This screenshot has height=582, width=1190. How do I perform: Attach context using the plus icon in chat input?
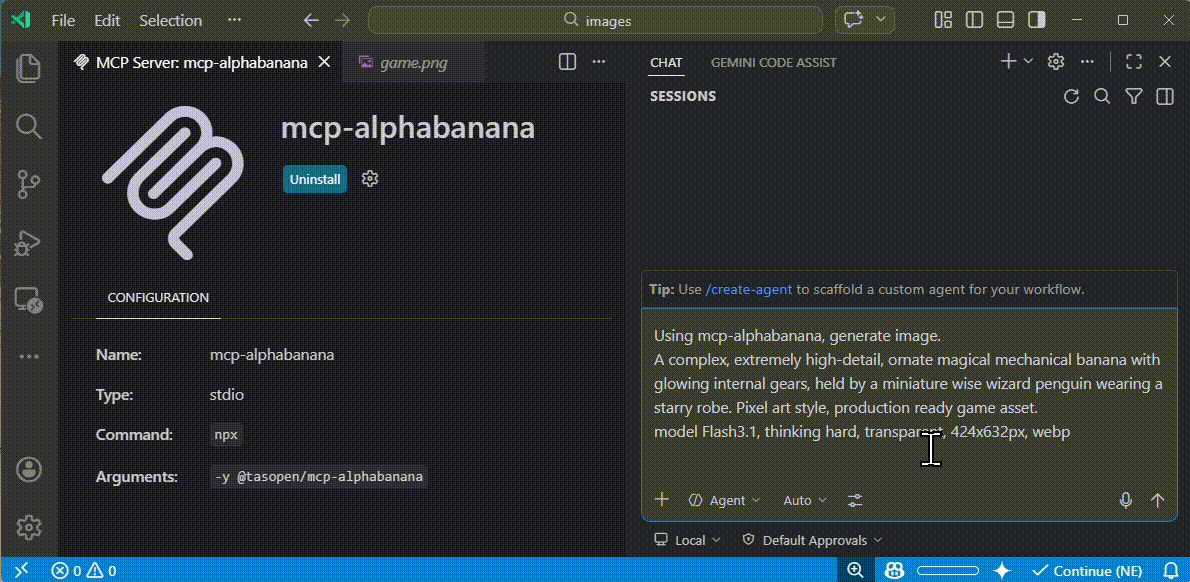click(661, 499)
